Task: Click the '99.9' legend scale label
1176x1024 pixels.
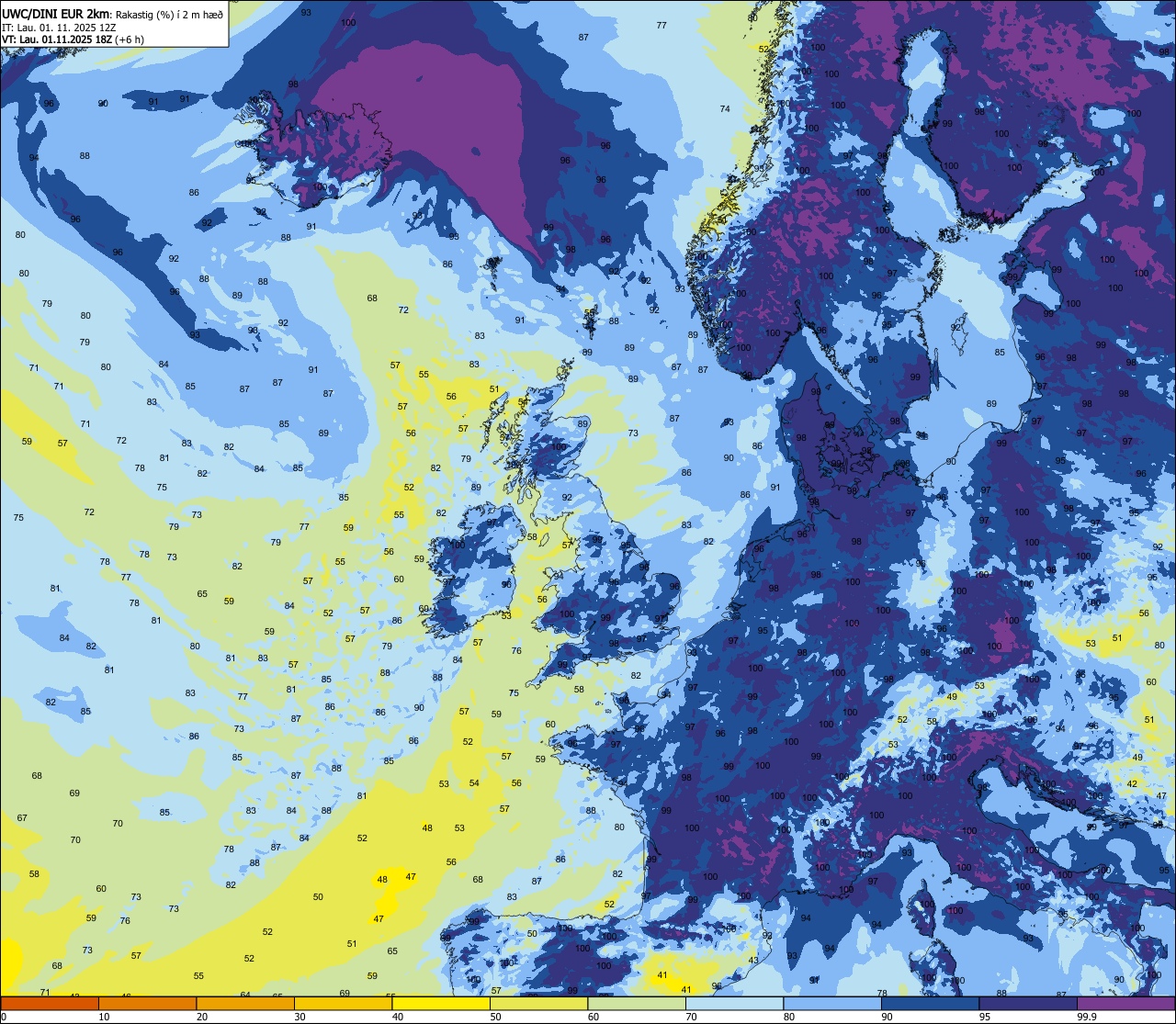Action: click(1087, 1017)
